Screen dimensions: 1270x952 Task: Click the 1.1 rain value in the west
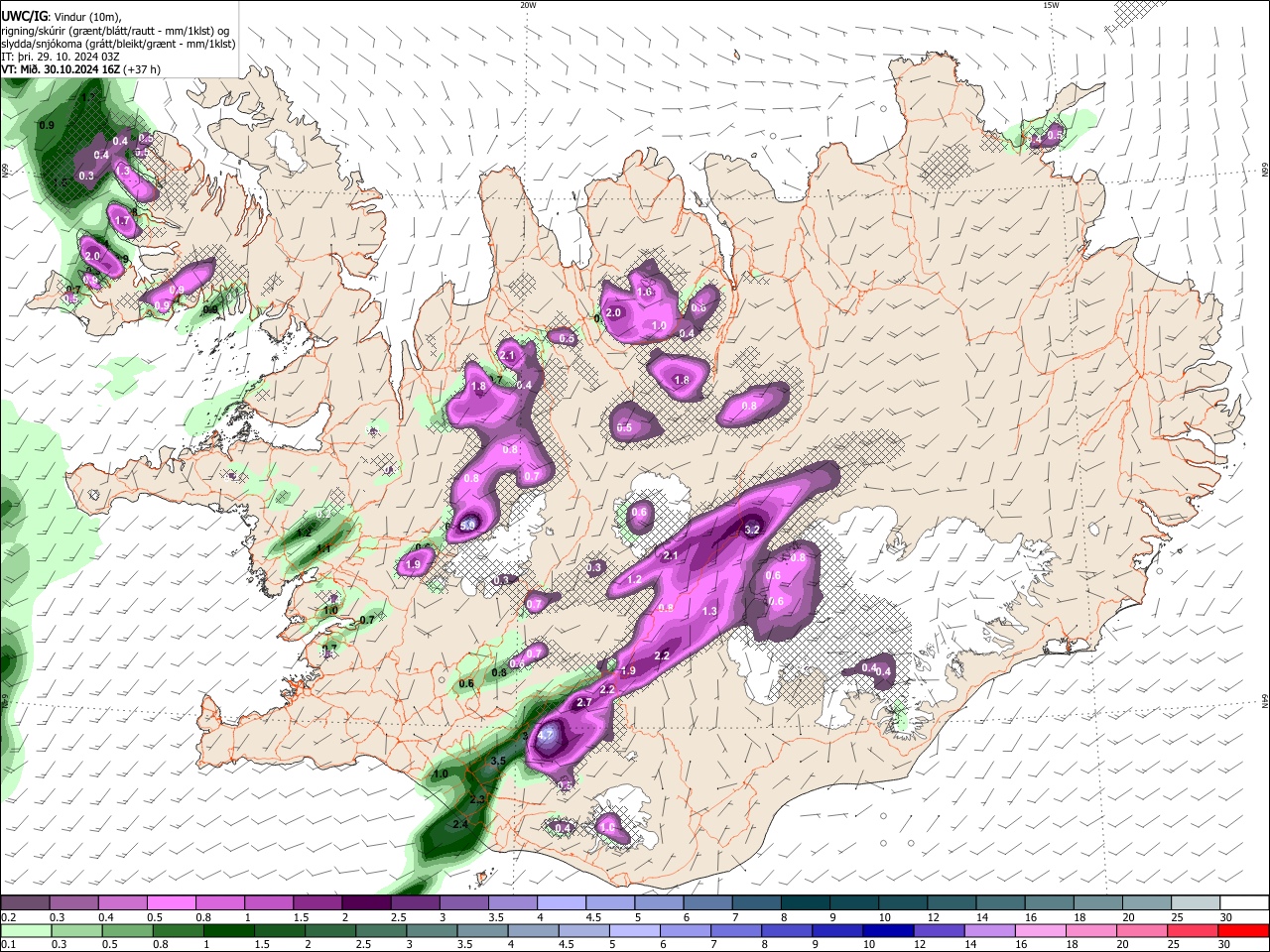[x=323, y=548]
